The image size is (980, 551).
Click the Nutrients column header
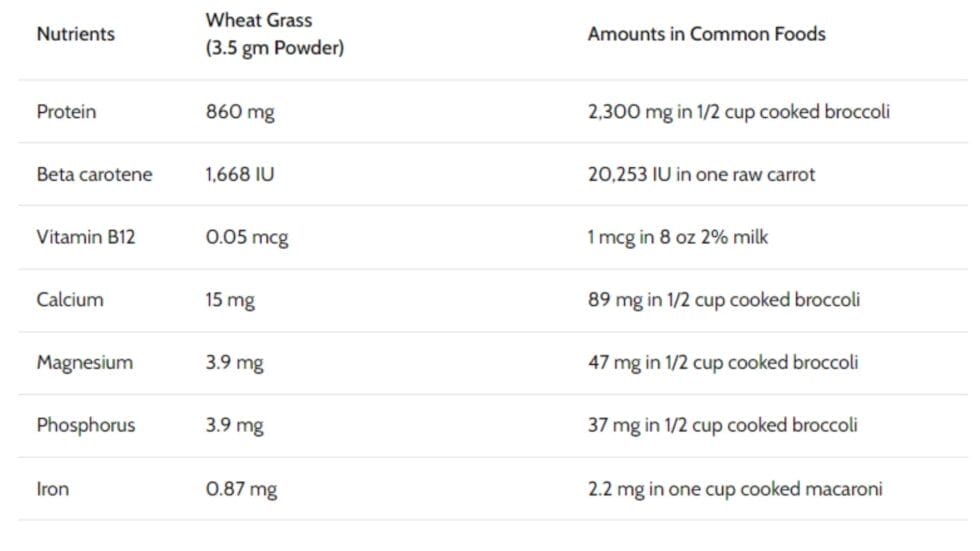click(75, 34)
